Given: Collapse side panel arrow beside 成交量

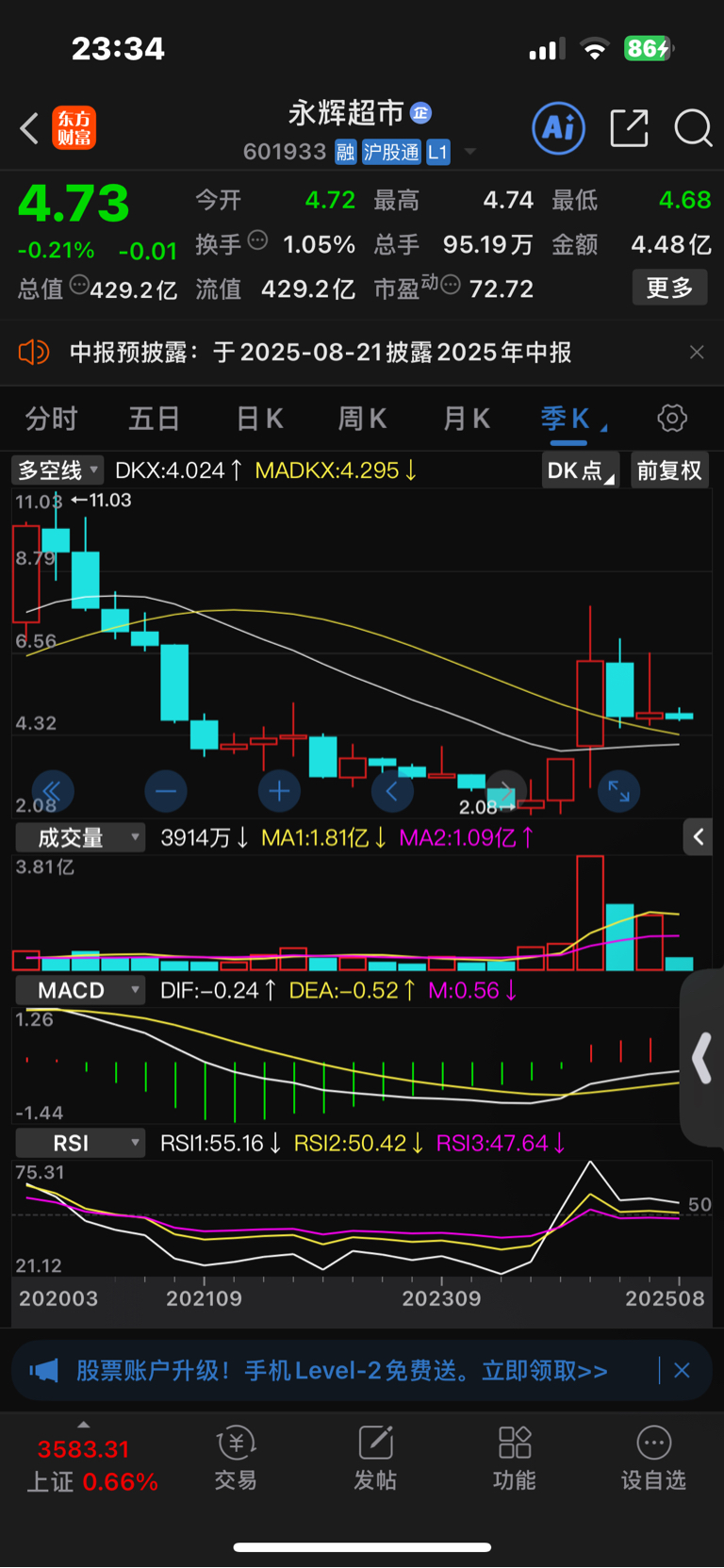Looking at the screenshot, I should click(698, 837).
